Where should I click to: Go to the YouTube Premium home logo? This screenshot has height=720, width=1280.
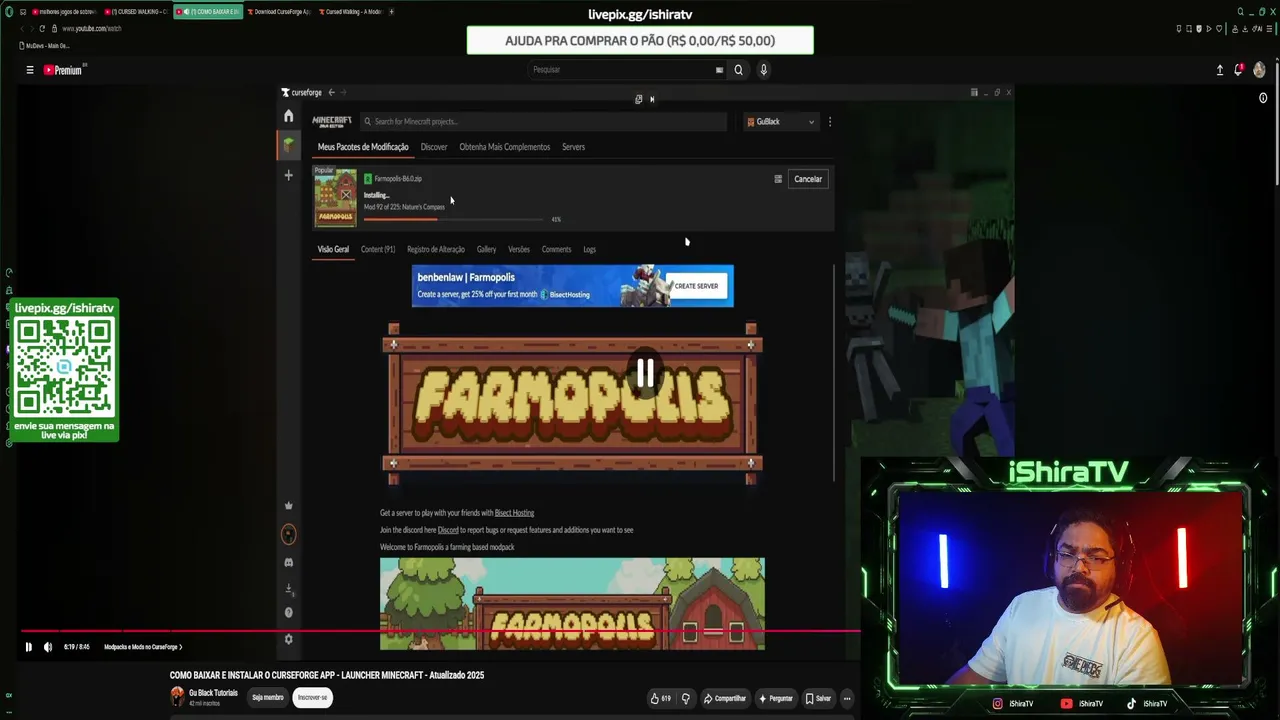click(63, 70)
